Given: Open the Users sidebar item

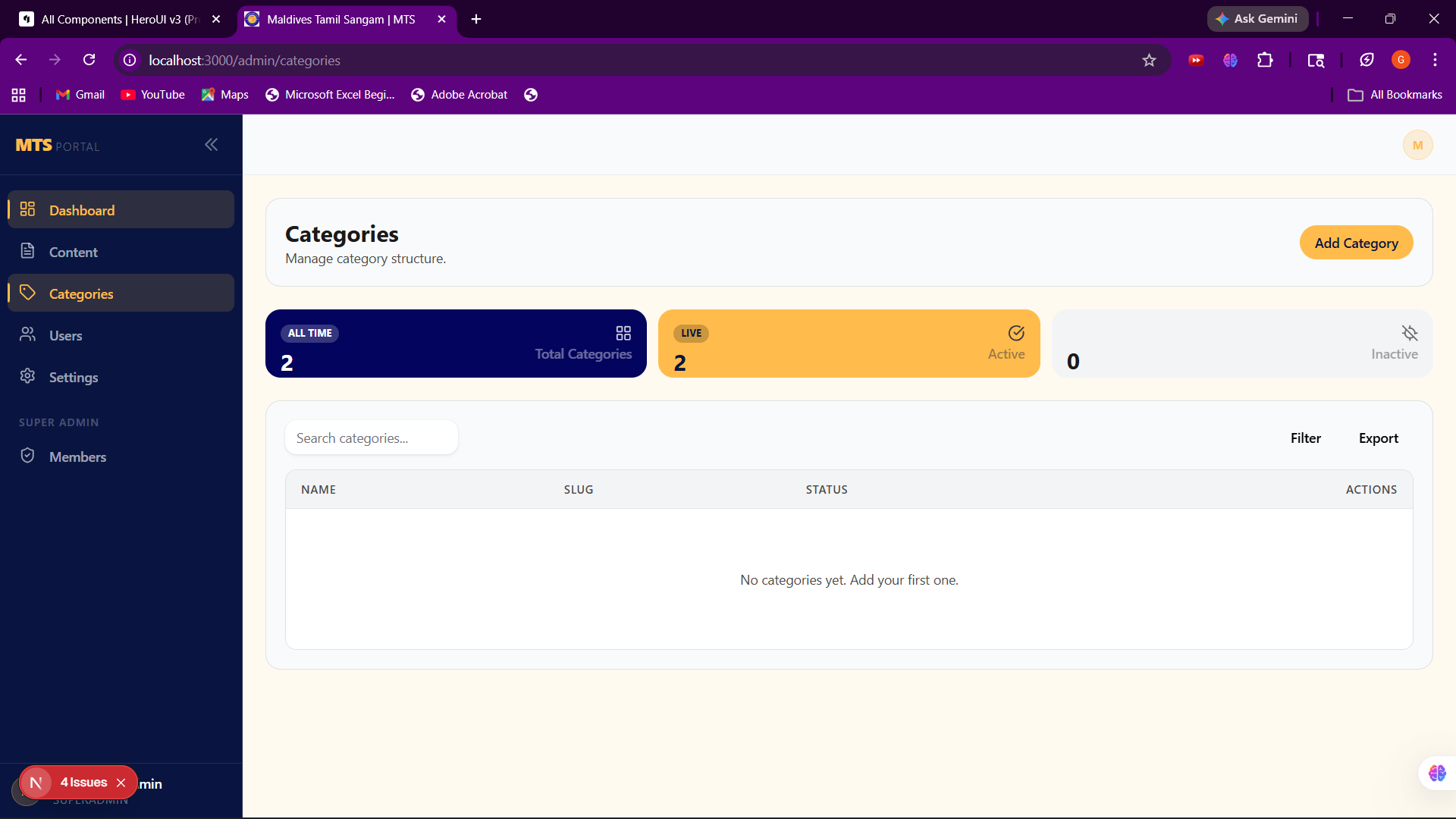Looking at the screenshot, I should click(x=121, y=335).
